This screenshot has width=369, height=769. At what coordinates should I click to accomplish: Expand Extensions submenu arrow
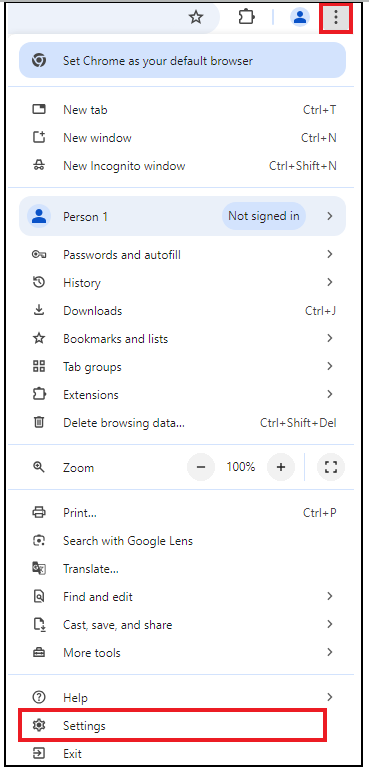tap(330, 394)
